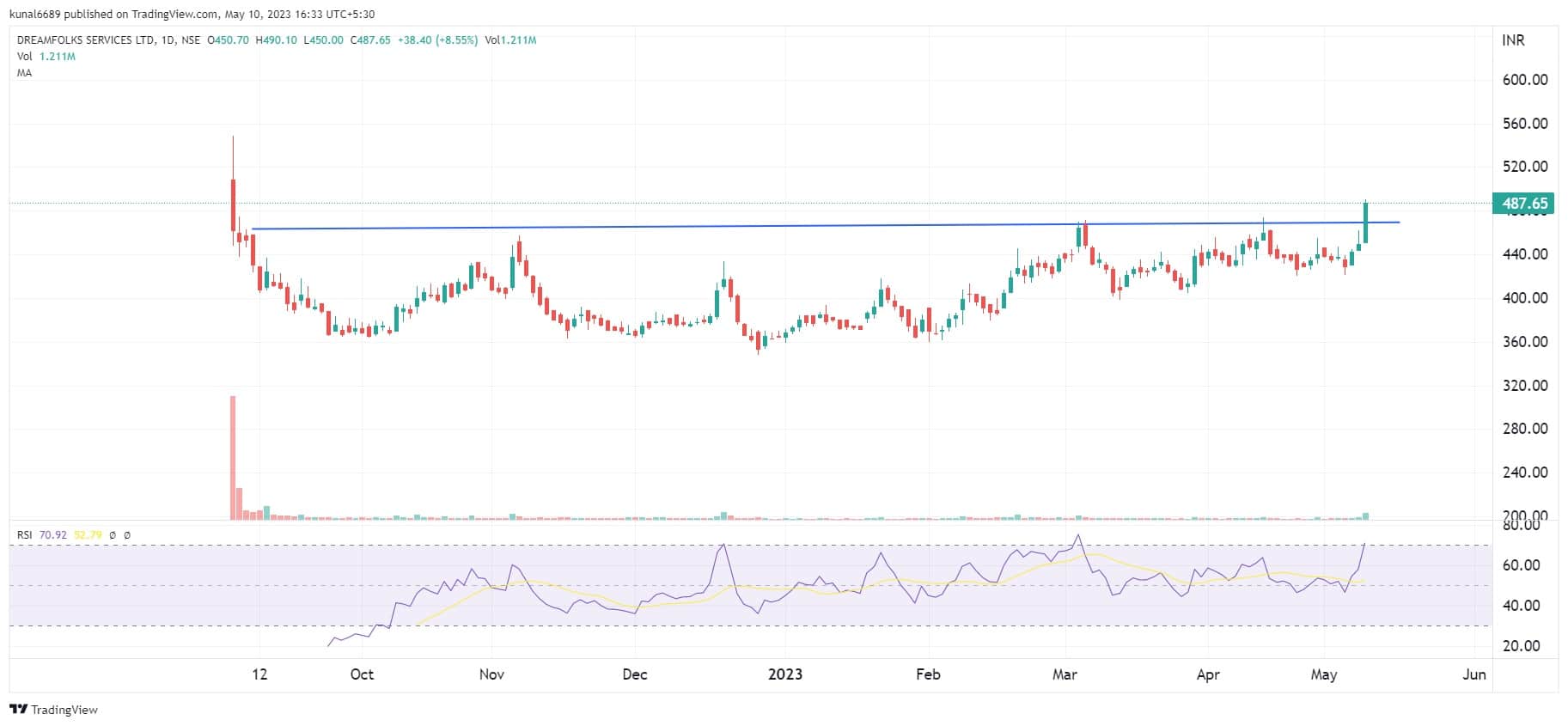
Task: Click the close value C487.65
Action: coord(370,40)
